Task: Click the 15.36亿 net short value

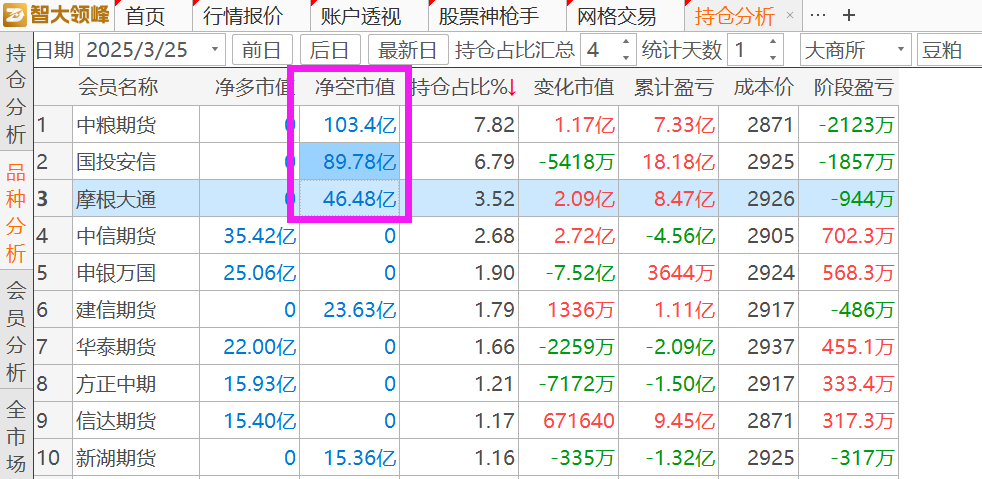Action: point(360,458)
